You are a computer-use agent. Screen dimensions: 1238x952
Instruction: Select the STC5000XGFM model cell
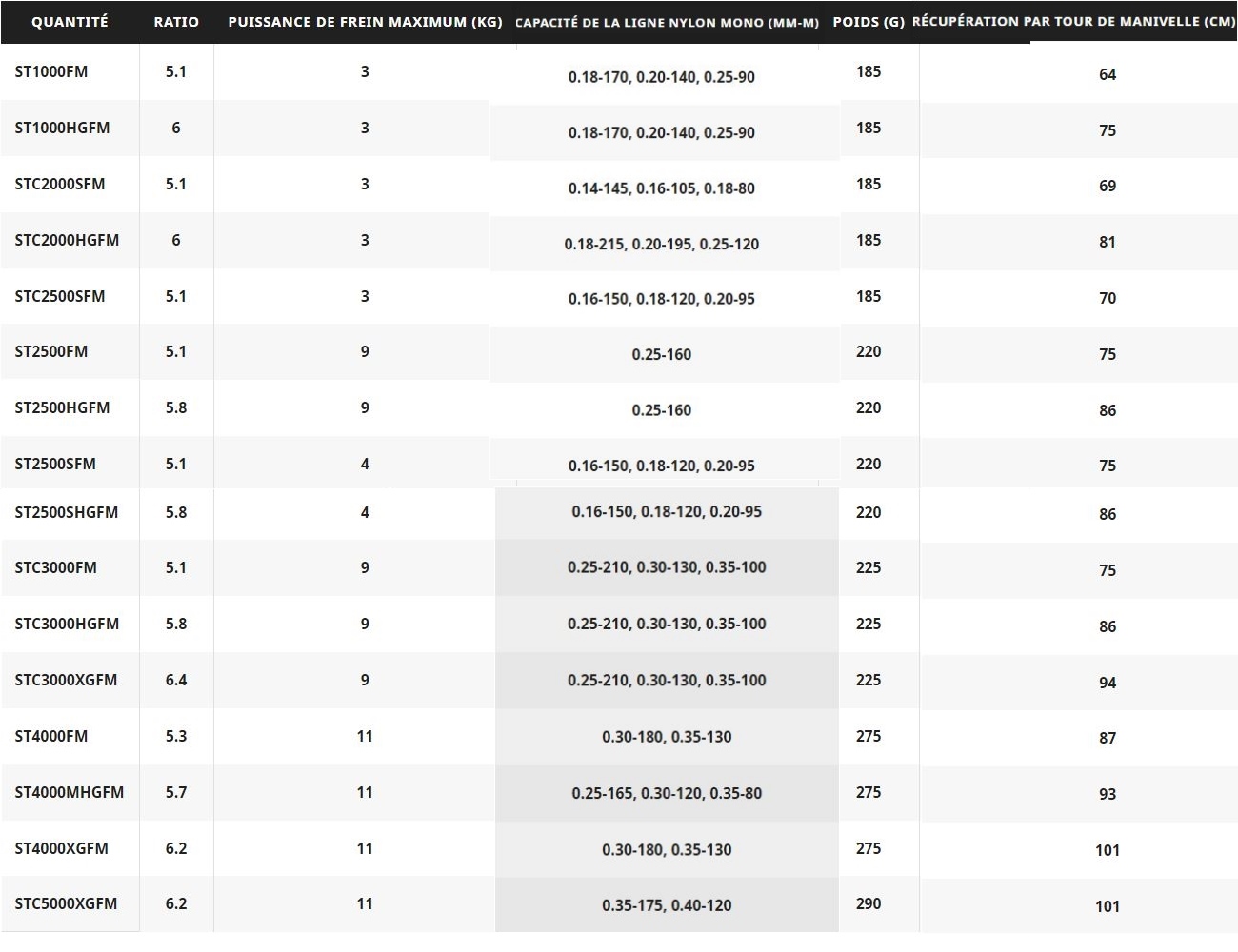point(66,903)
